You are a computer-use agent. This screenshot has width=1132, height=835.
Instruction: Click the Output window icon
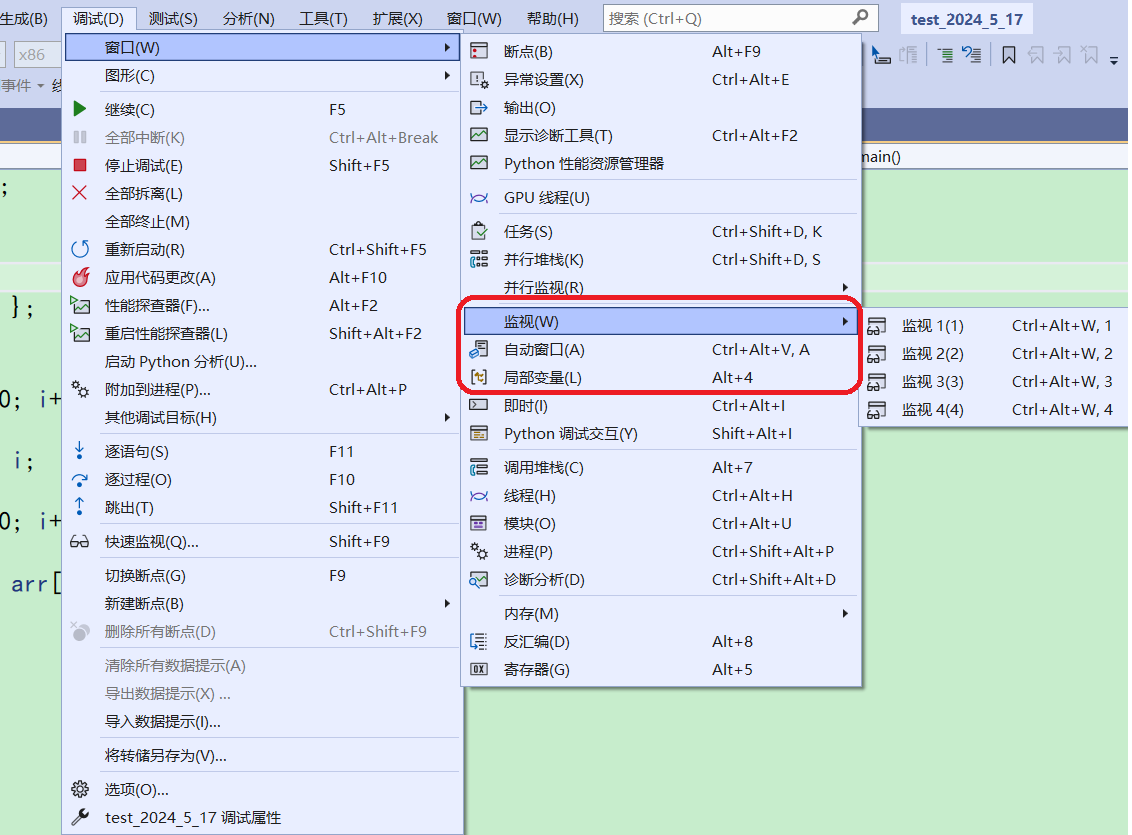479,108
